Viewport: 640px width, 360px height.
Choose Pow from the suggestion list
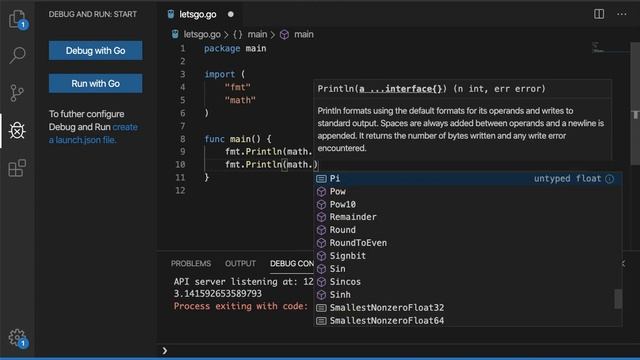467,191
